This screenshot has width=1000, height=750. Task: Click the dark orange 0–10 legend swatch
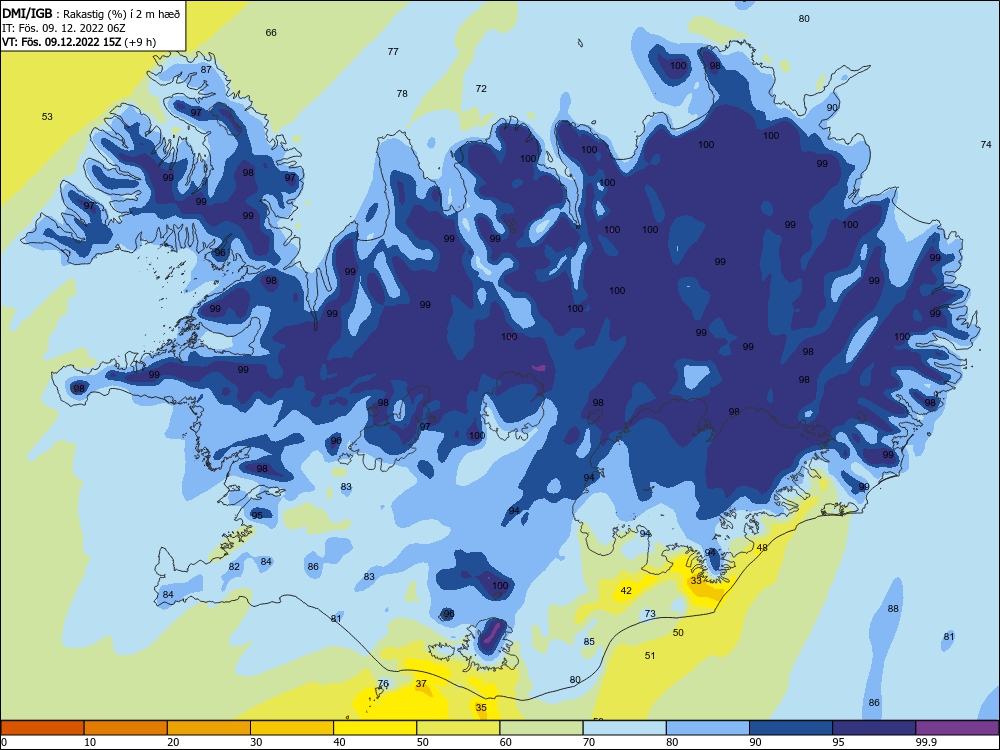coord(43,728)
